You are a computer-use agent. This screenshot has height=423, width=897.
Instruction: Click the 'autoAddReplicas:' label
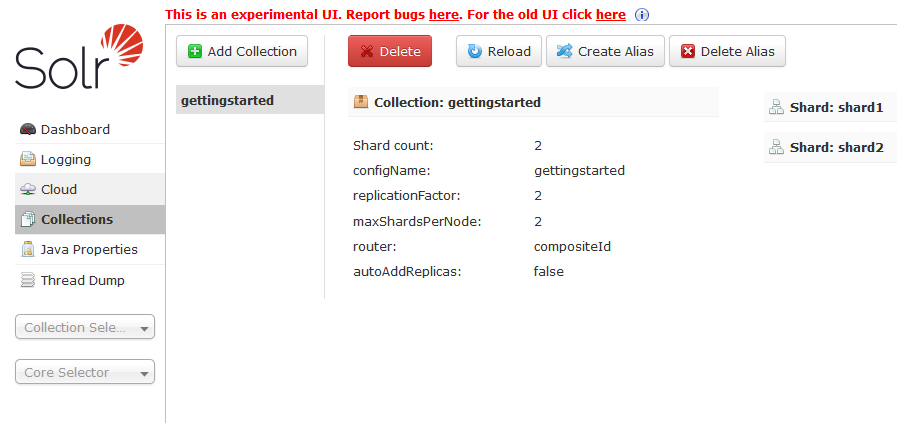click(407, 271)
